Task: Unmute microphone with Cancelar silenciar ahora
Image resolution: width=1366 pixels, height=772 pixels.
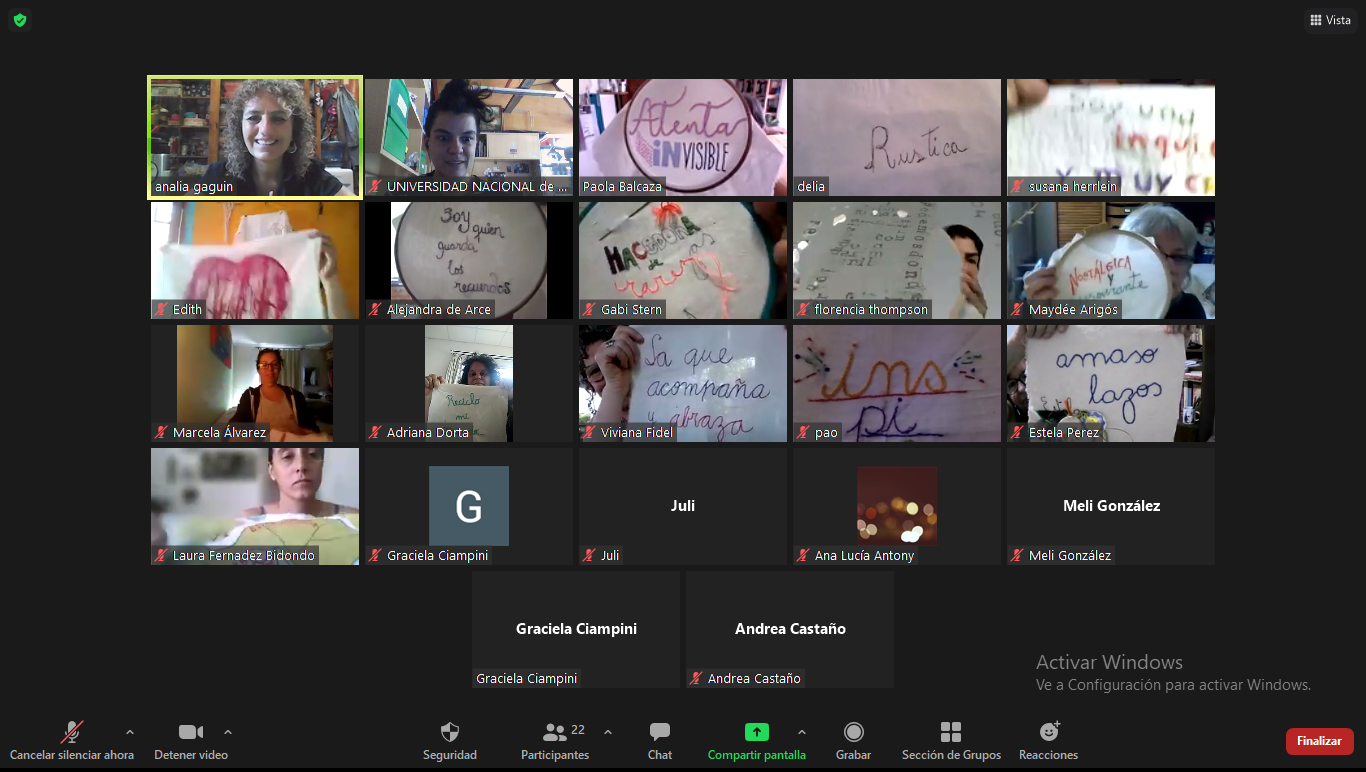Action: click(x=72, y=733)
